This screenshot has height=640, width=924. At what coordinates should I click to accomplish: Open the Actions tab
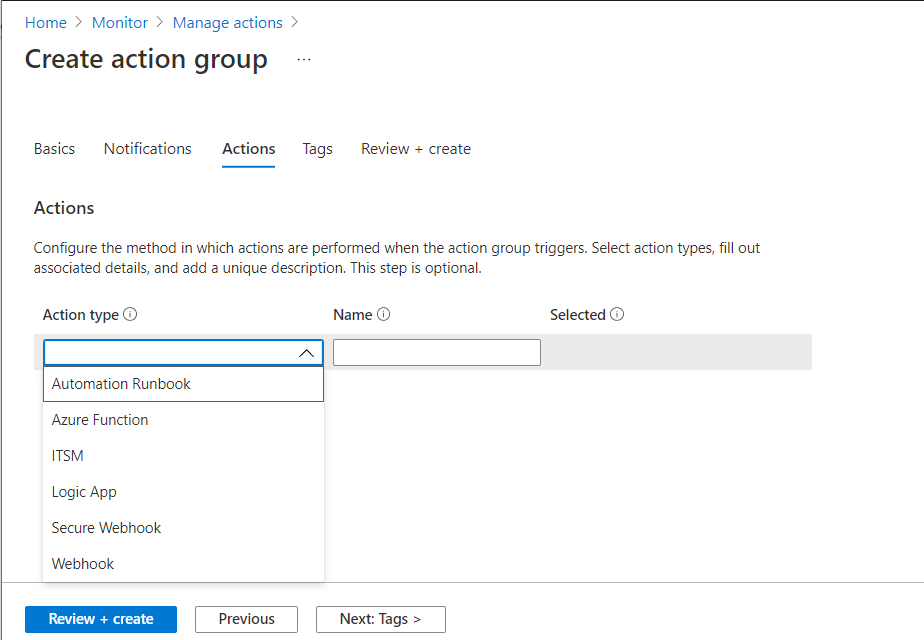point(249,149)
